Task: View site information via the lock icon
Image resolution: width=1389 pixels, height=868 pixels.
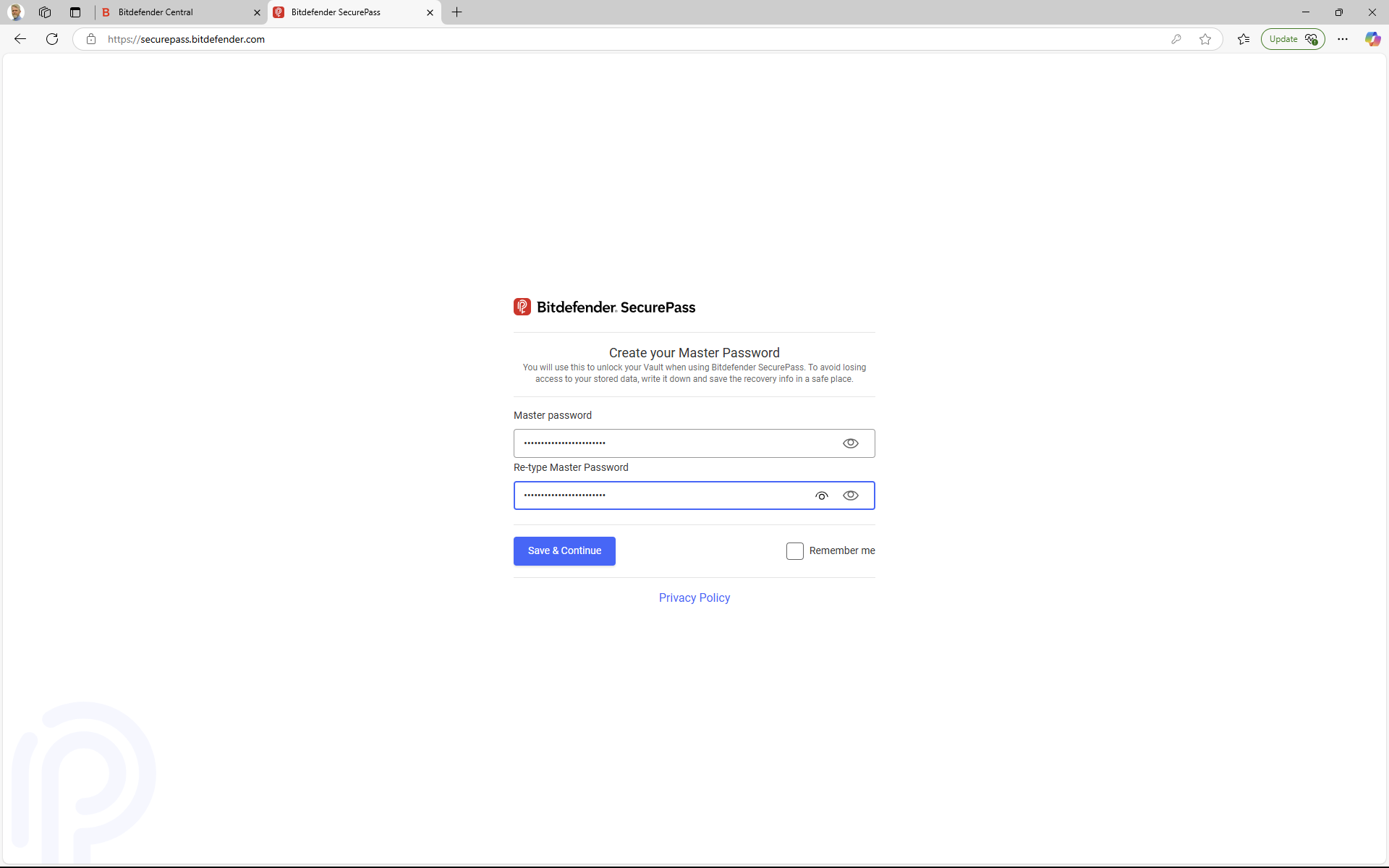Action: [x=91, y=39]
